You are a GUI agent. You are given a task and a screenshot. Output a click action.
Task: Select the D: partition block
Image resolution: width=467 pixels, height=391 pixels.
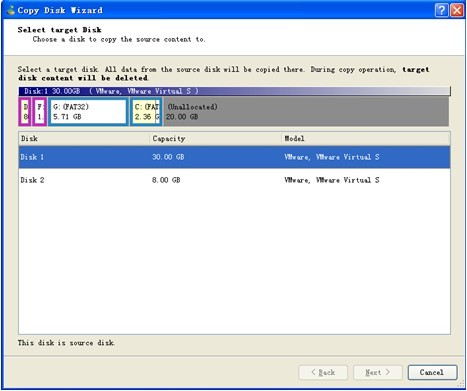coord(25,112)
